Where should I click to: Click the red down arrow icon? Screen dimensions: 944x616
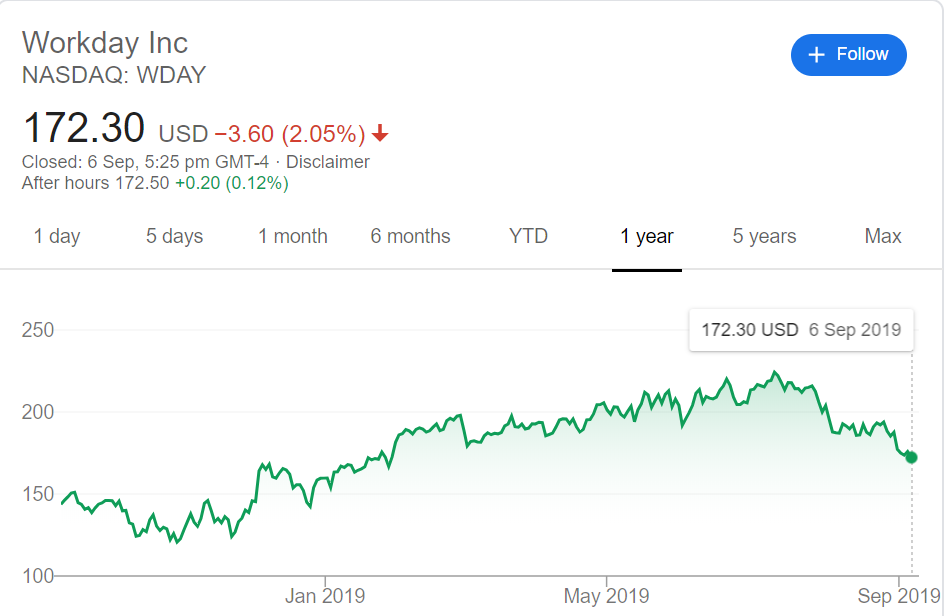click(x=380, y=133)
